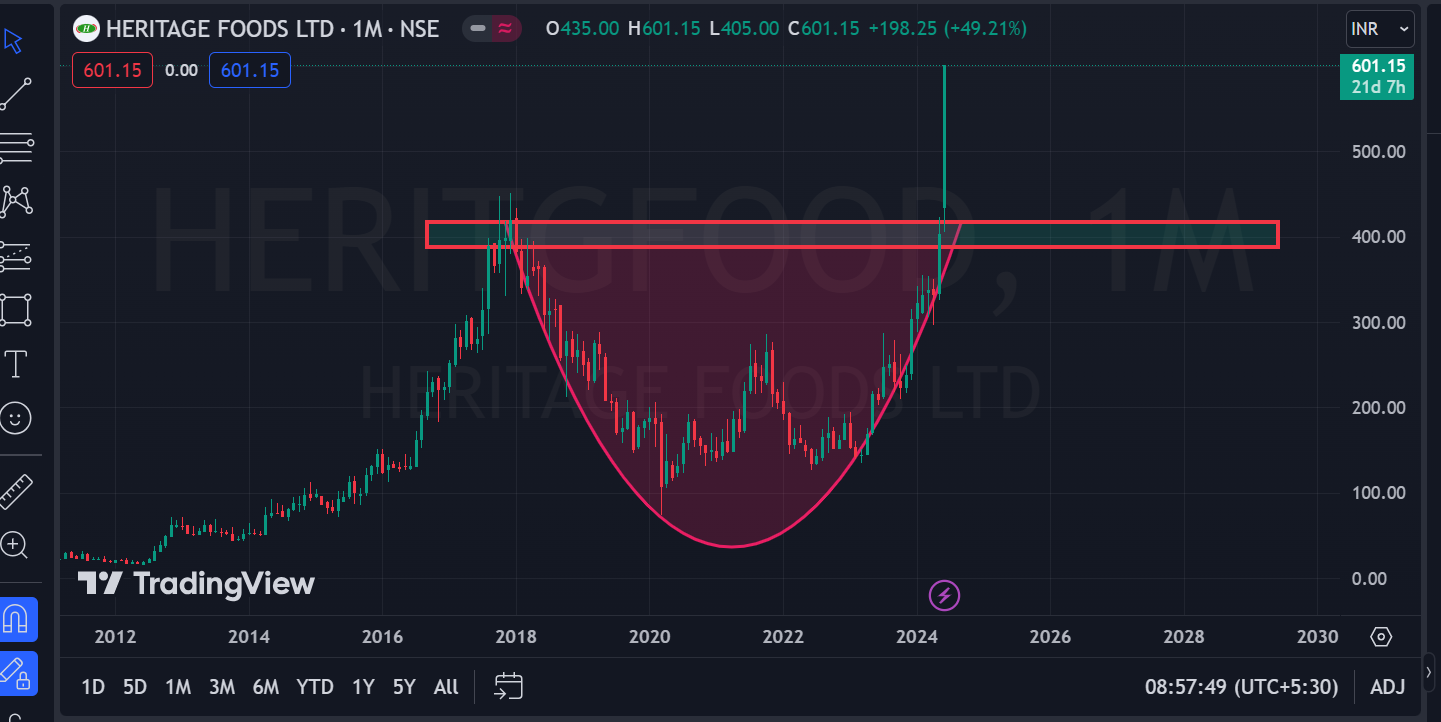1441x722 pixels.
Task: Toggle the pink approximate-sign indicator pill
Action: (x=505, y=29)
